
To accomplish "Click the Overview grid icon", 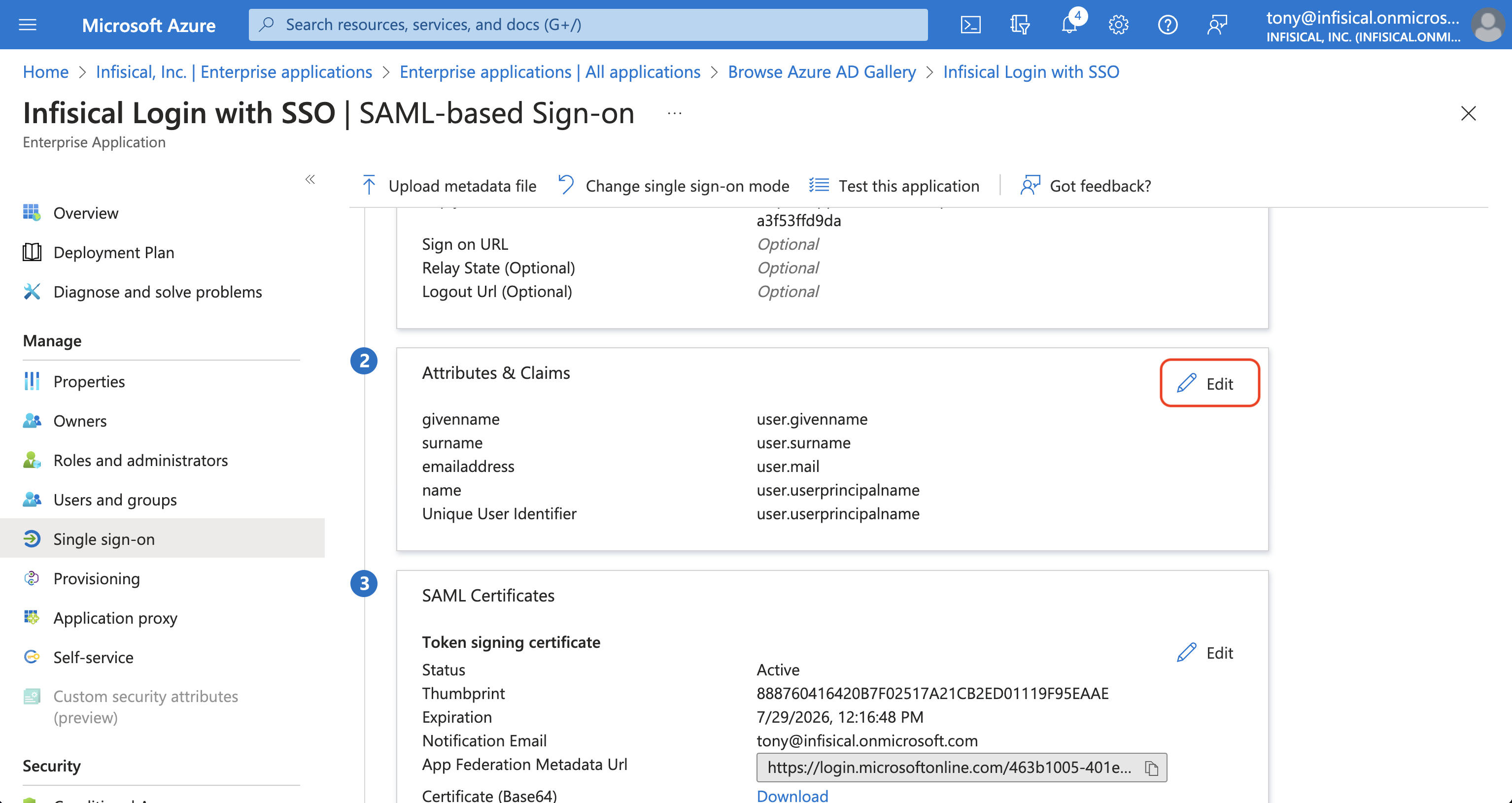I will coord(32,212).
